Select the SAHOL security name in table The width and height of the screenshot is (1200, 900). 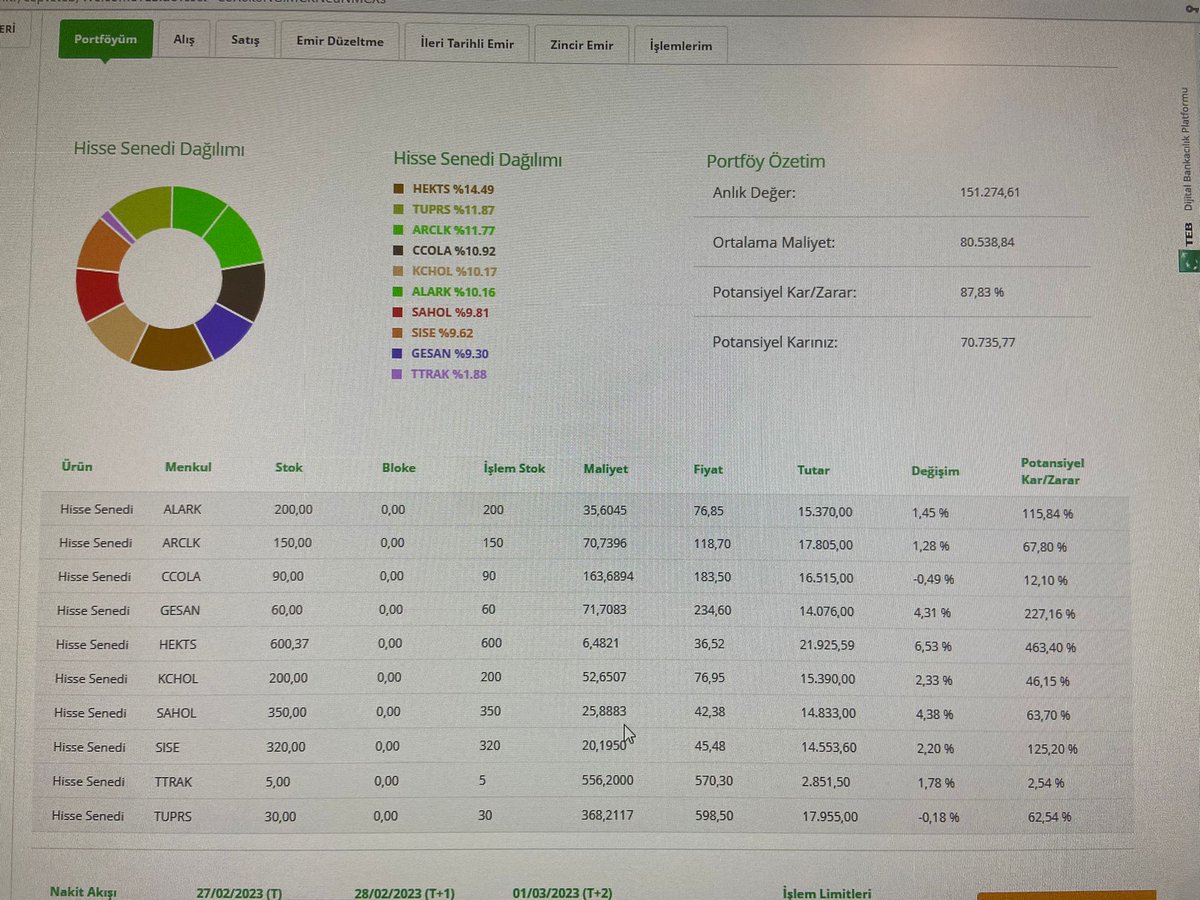tap(177, 713)
